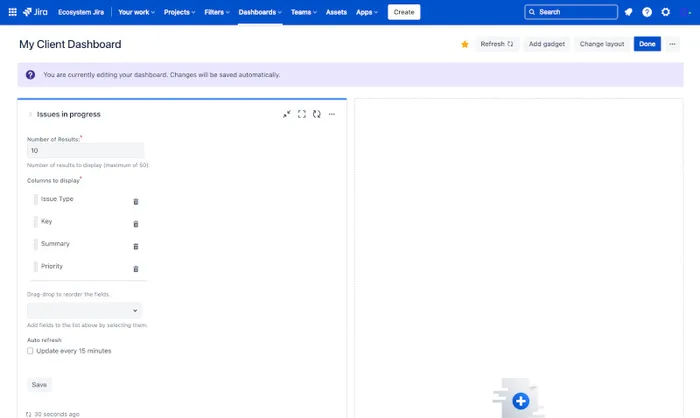This screenshot has width=700, height=418.
Task: Click the Number of Results input field
Action: 85,150
